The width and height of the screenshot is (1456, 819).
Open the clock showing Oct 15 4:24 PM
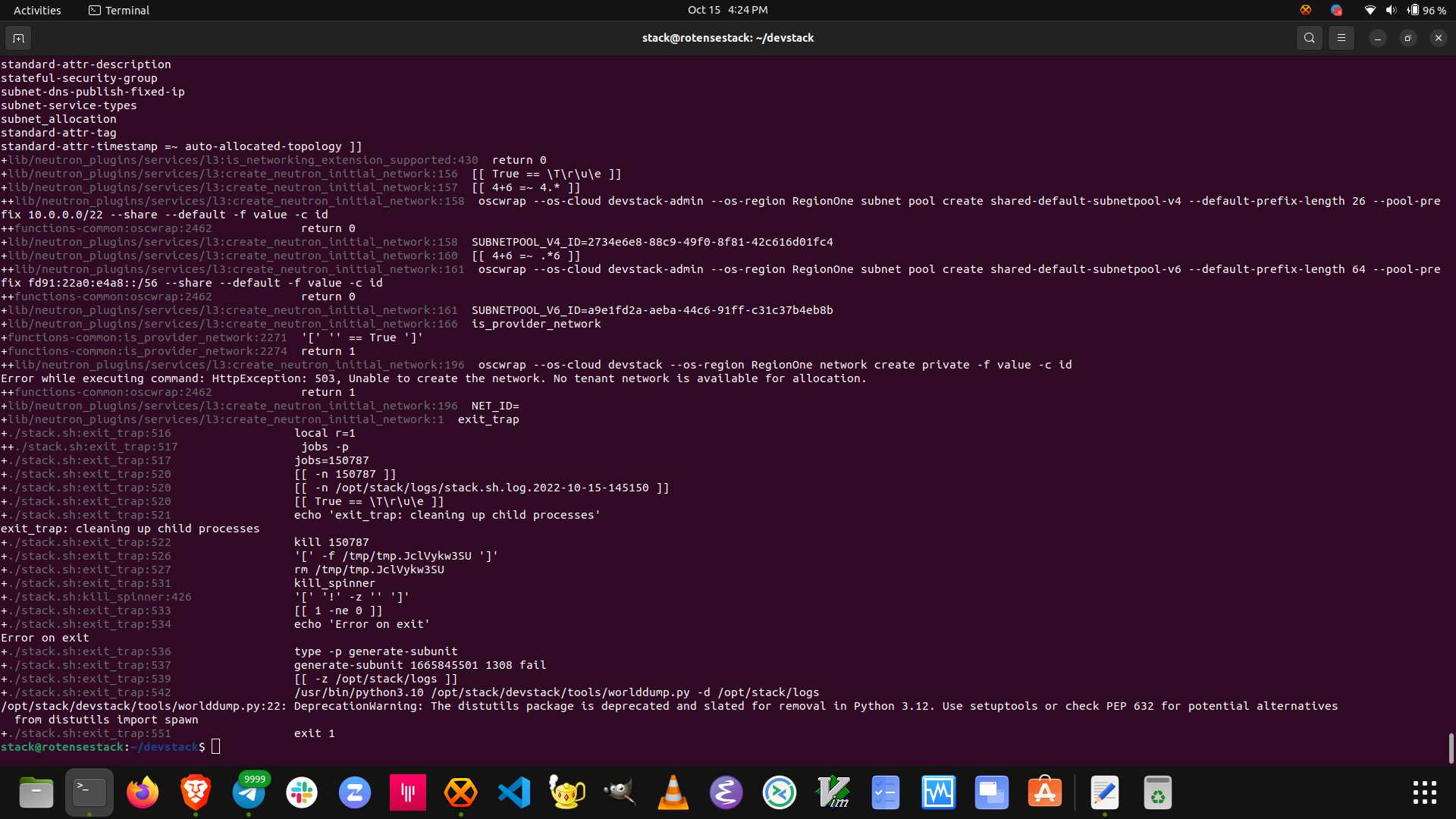click(727, 10)
